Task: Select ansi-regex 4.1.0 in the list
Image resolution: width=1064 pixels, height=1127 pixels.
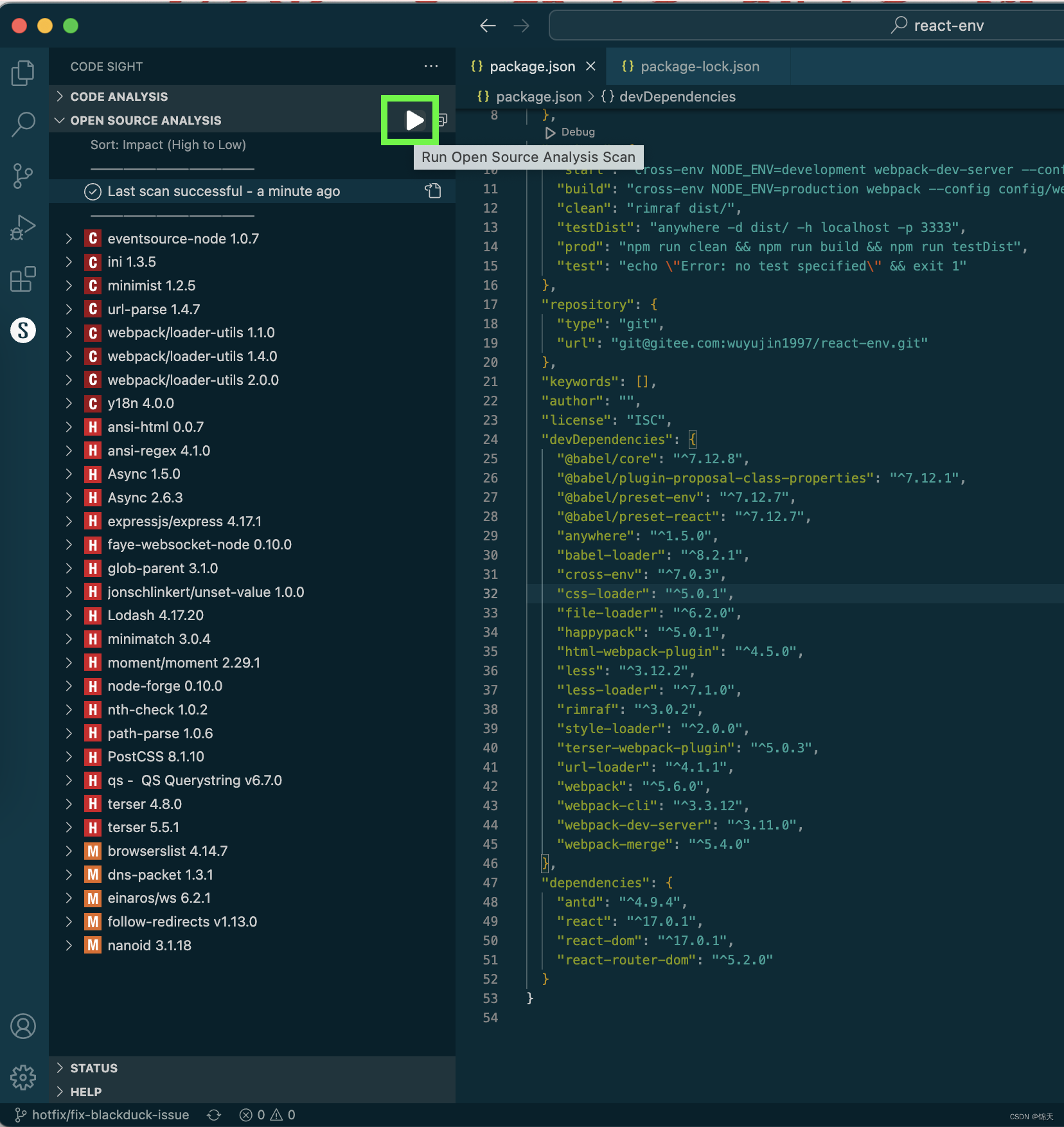Action: [252, 450]
